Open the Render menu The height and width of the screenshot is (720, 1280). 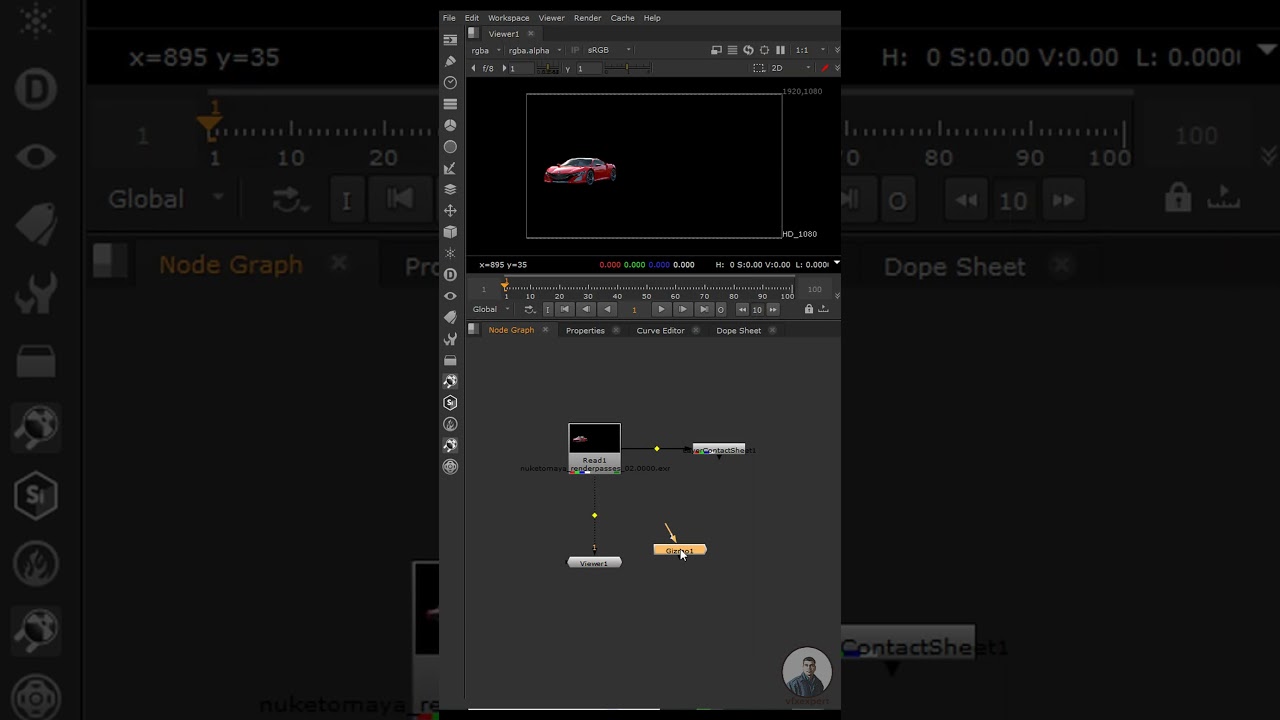point(587,18)
